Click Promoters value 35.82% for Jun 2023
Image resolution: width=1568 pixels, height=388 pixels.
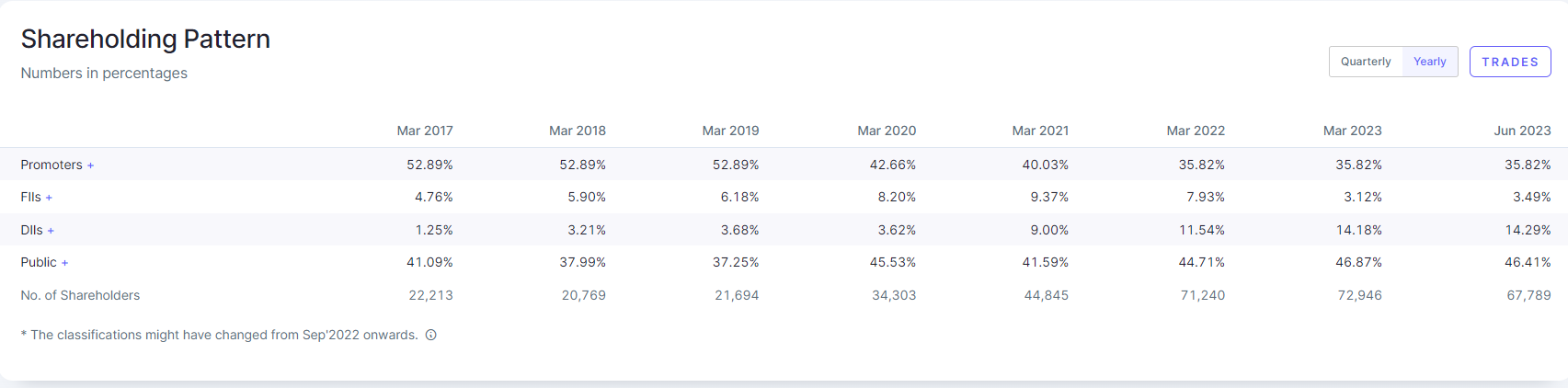(x=1528, y=165)
